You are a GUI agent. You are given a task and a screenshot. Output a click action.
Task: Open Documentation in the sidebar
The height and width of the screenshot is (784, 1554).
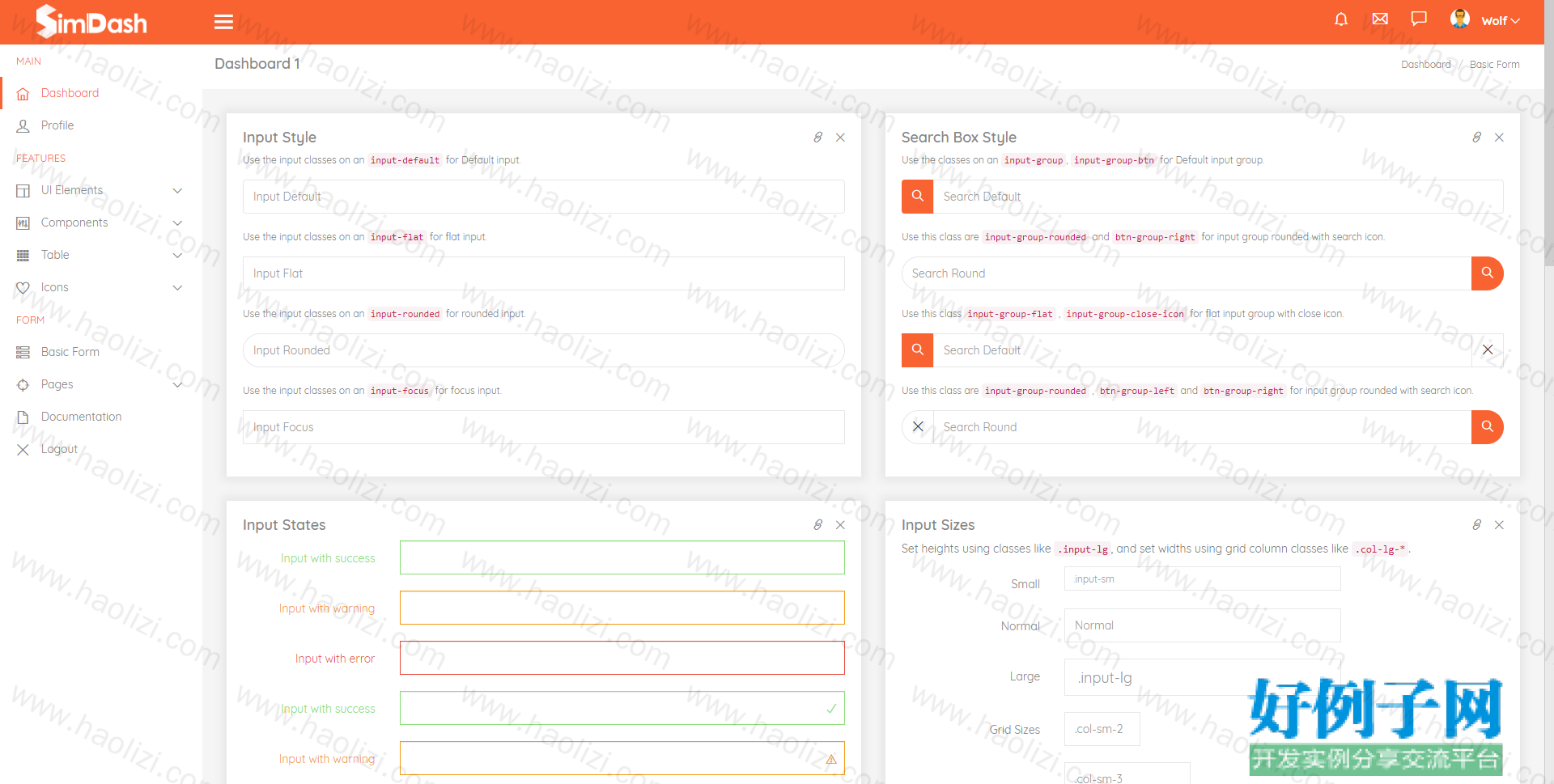(x=82, y=417)
